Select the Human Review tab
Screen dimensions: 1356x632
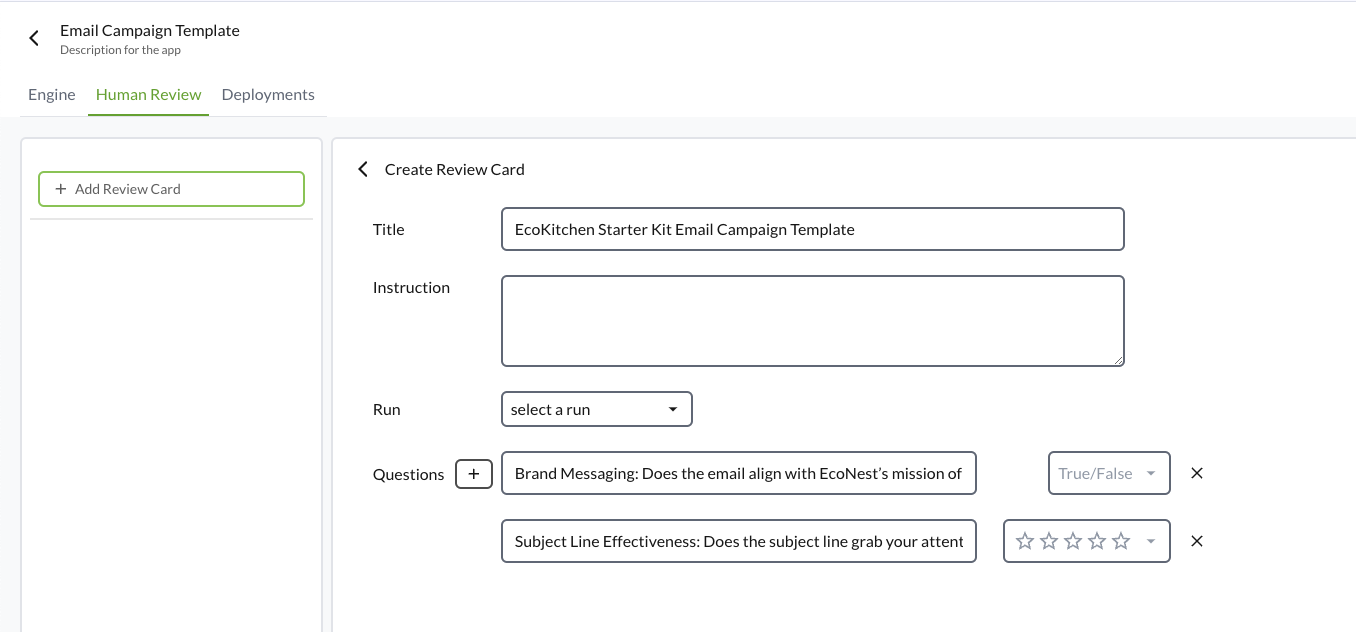tap(148, 94)
